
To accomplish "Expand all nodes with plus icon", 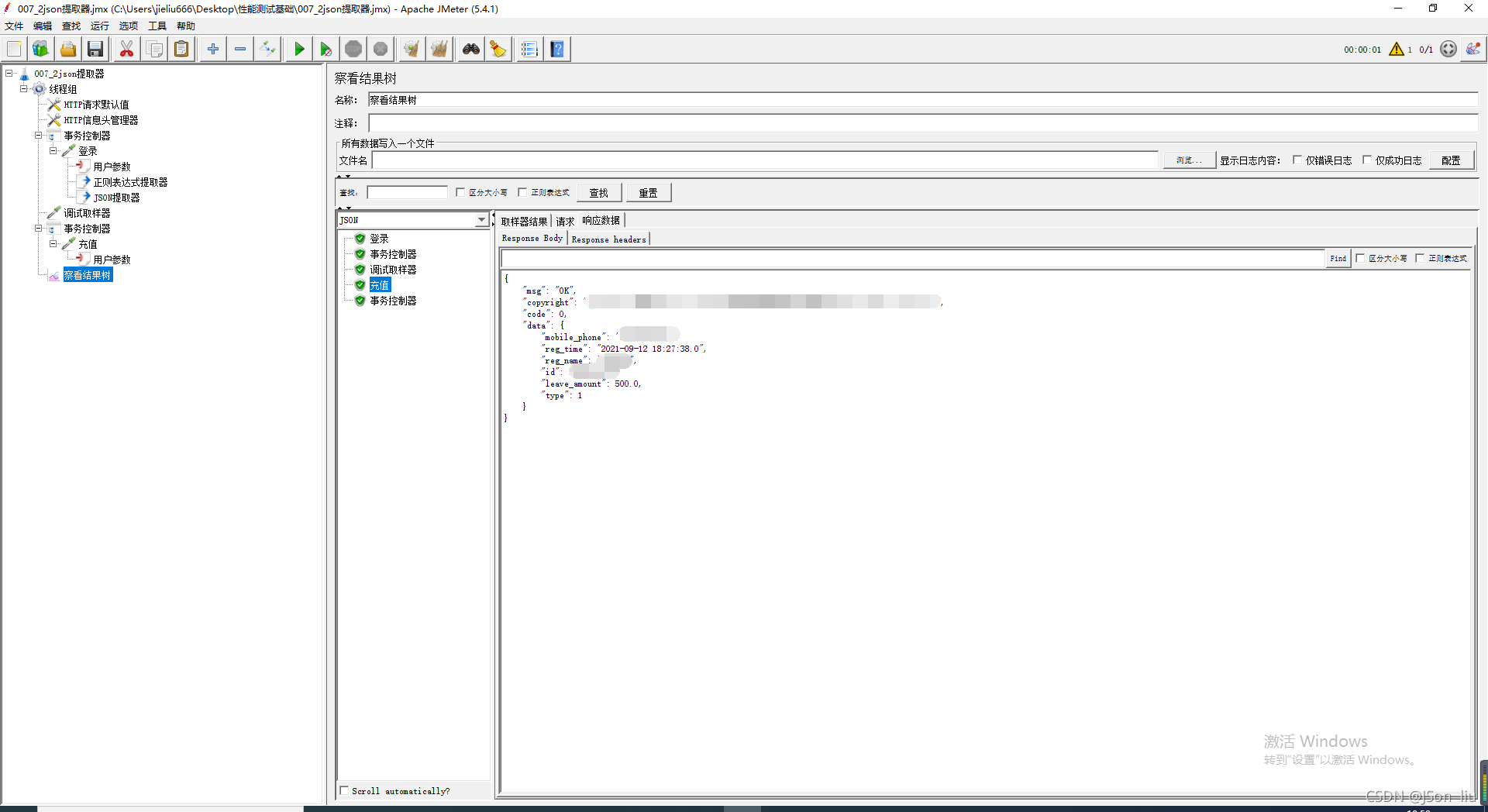I will click(x=213, y=49).
